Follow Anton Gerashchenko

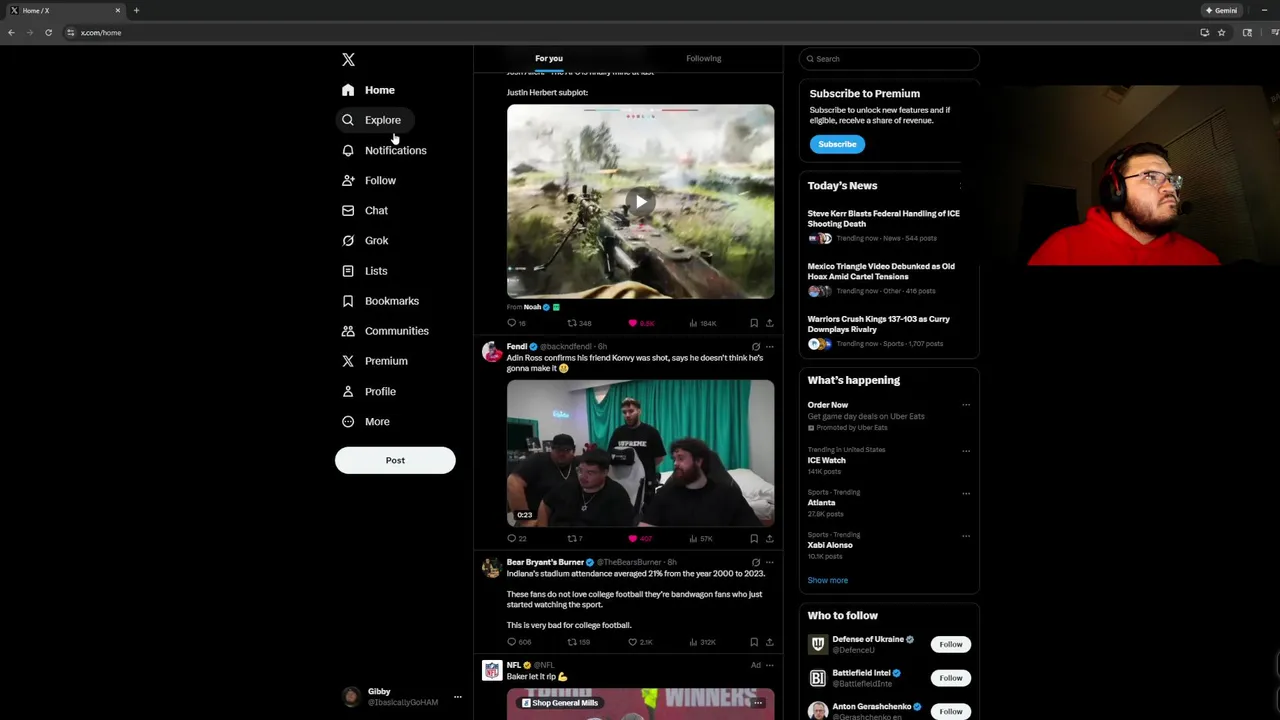coord(950,711)
